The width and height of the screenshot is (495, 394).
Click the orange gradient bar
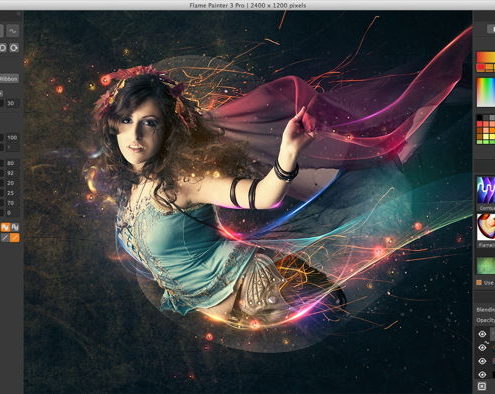[x=486, y=57]
